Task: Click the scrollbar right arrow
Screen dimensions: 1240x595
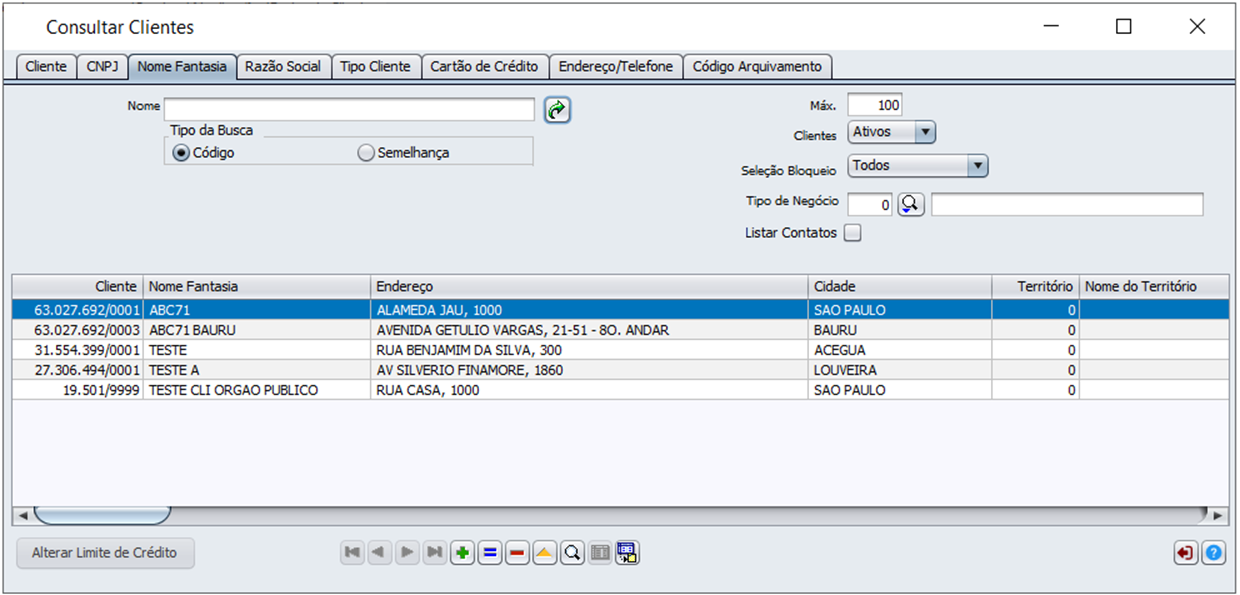Action: (1217, 516)
